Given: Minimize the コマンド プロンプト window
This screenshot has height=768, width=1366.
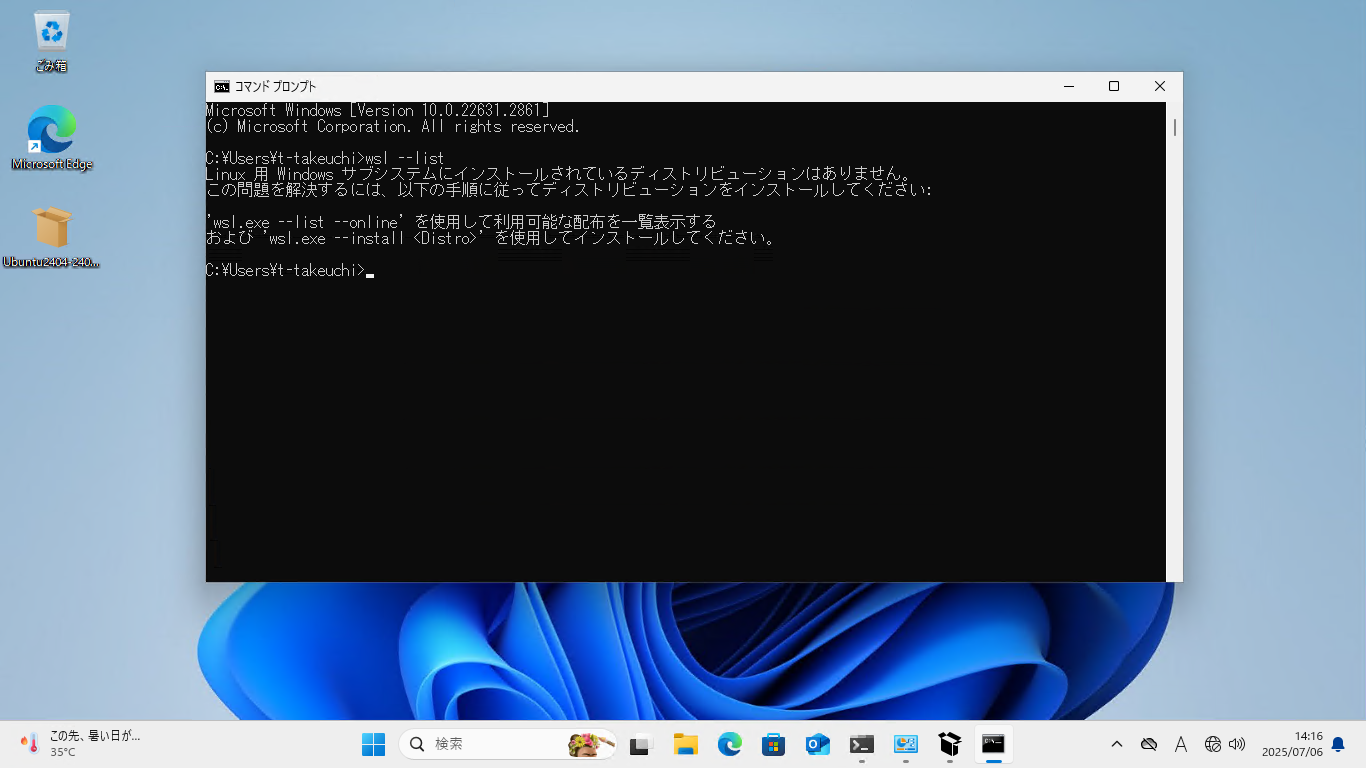Looking at the screenshot, I should 1068,86.
